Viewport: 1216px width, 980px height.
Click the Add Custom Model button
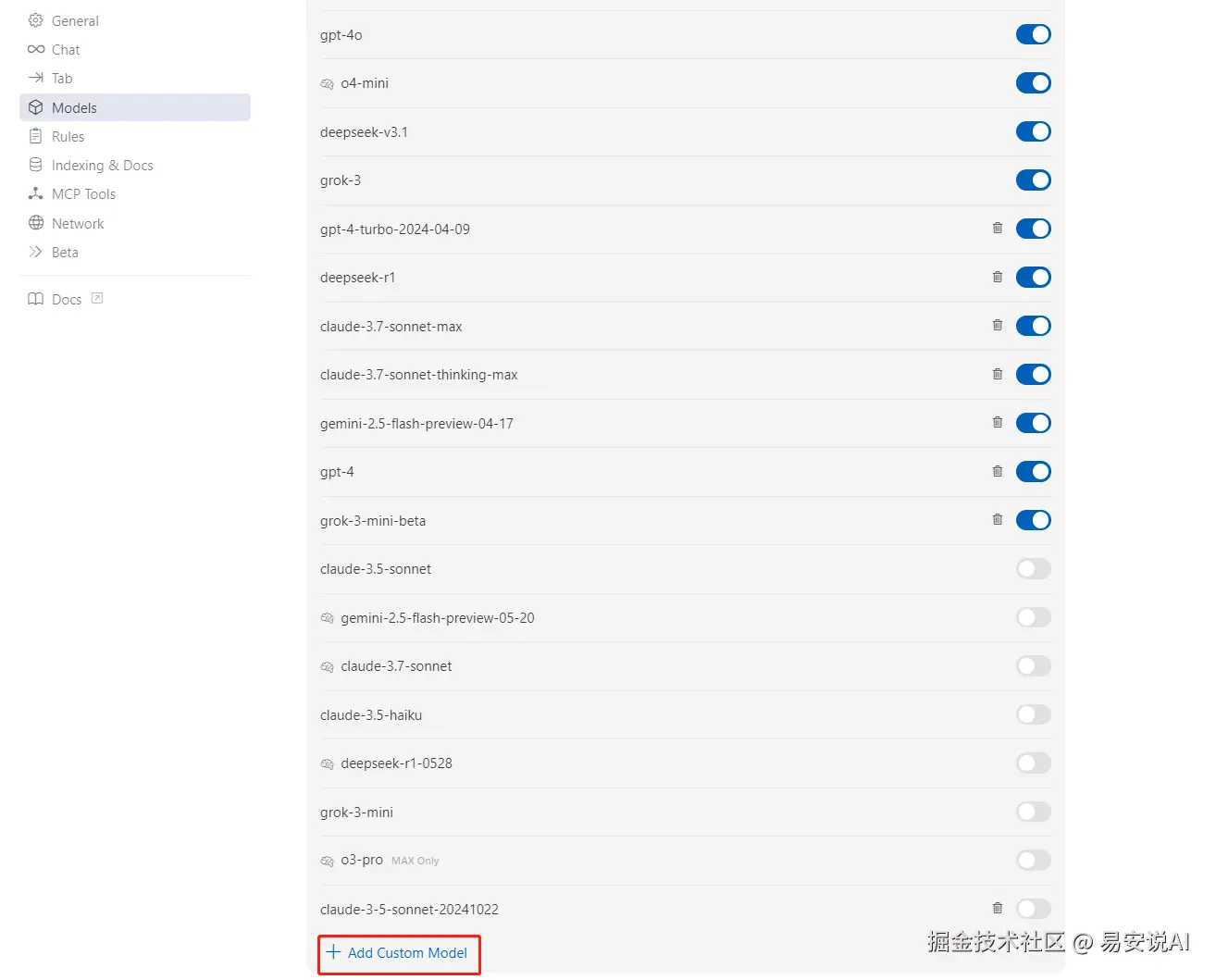click(x=398, y=953)
